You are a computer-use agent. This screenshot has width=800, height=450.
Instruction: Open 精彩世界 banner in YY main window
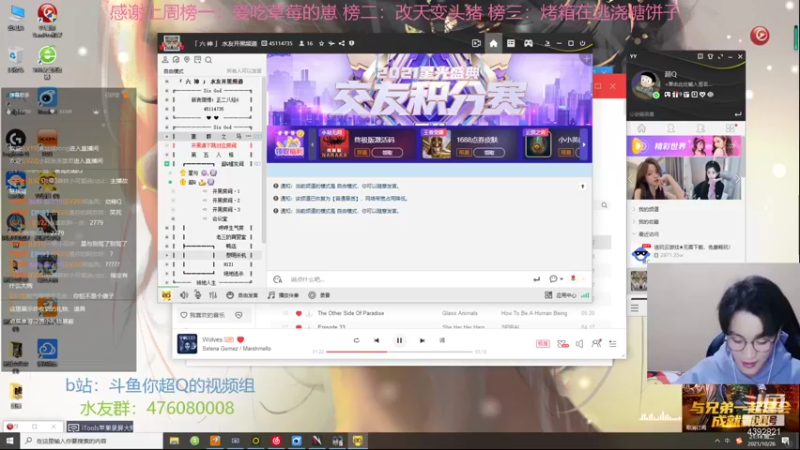click(x=684, y=146)
